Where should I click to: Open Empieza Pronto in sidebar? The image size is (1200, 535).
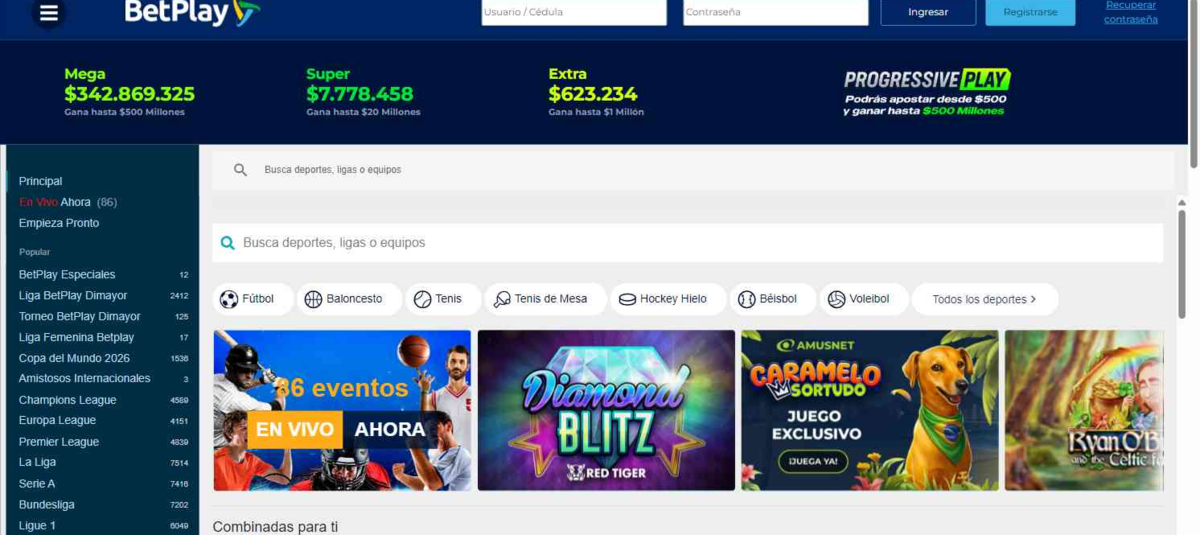tap(59, 223)
